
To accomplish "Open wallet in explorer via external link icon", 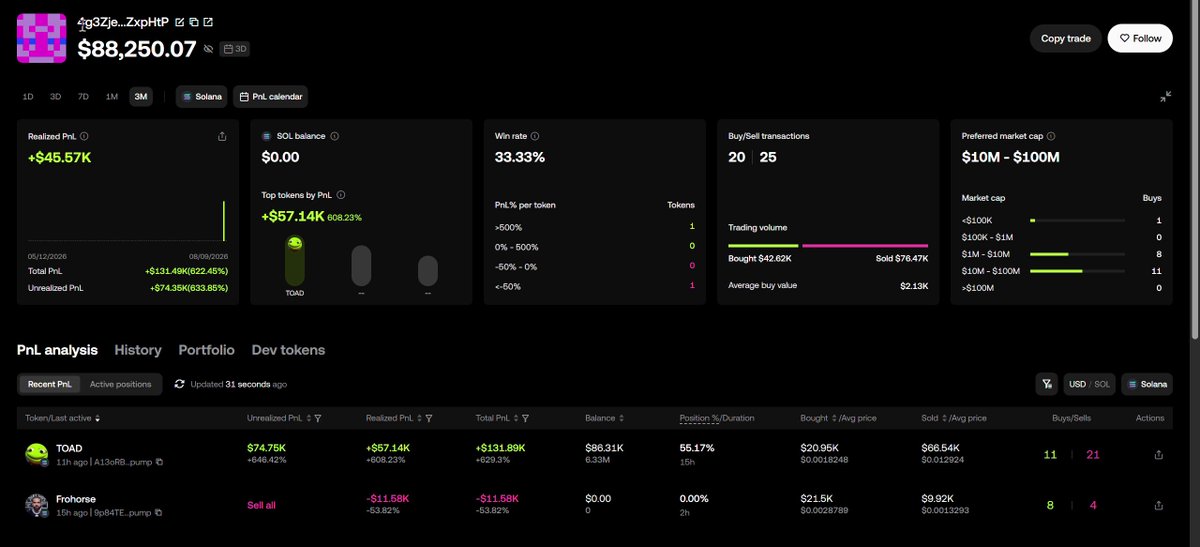I will click(x=207, y=21).
